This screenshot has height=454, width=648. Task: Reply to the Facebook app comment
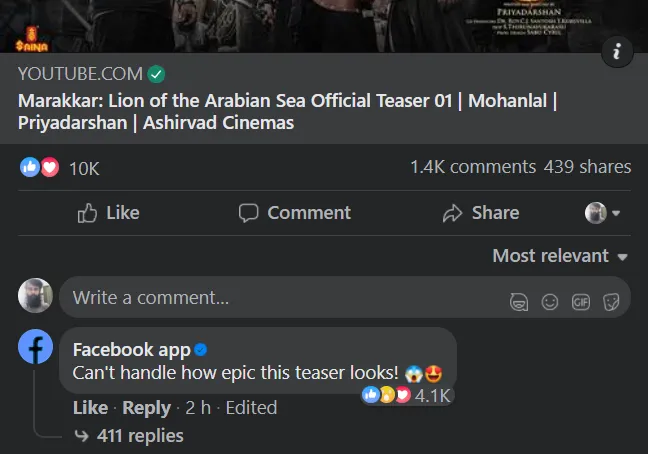point(146,408)
